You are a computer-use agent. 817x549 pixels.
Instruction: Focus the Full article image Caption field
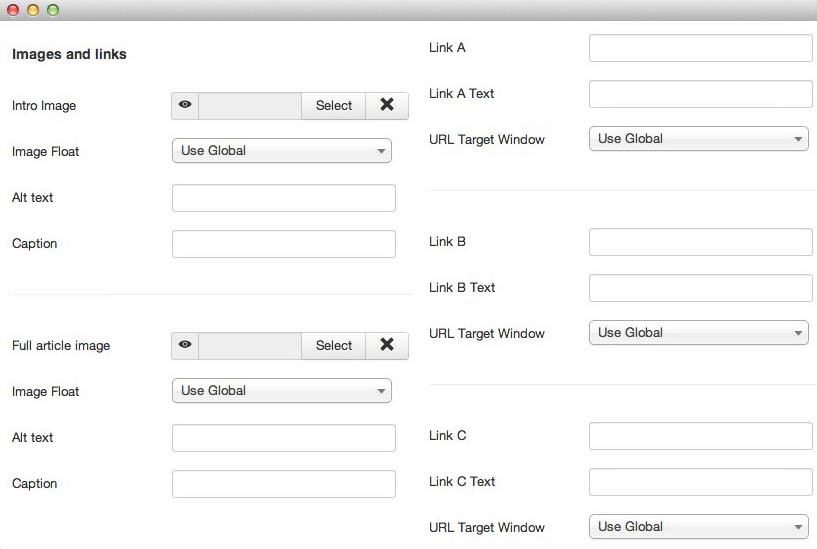click(284, 484)
